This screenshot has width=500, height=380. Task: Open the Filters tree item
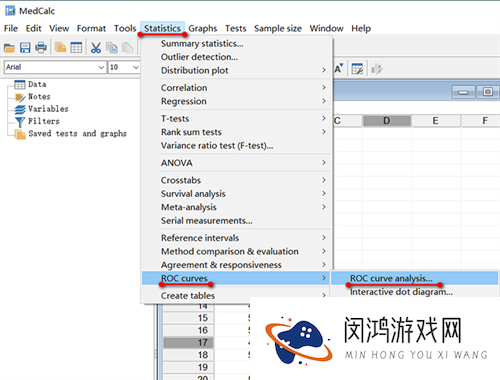pyautogui.click(x=44, y=121)
